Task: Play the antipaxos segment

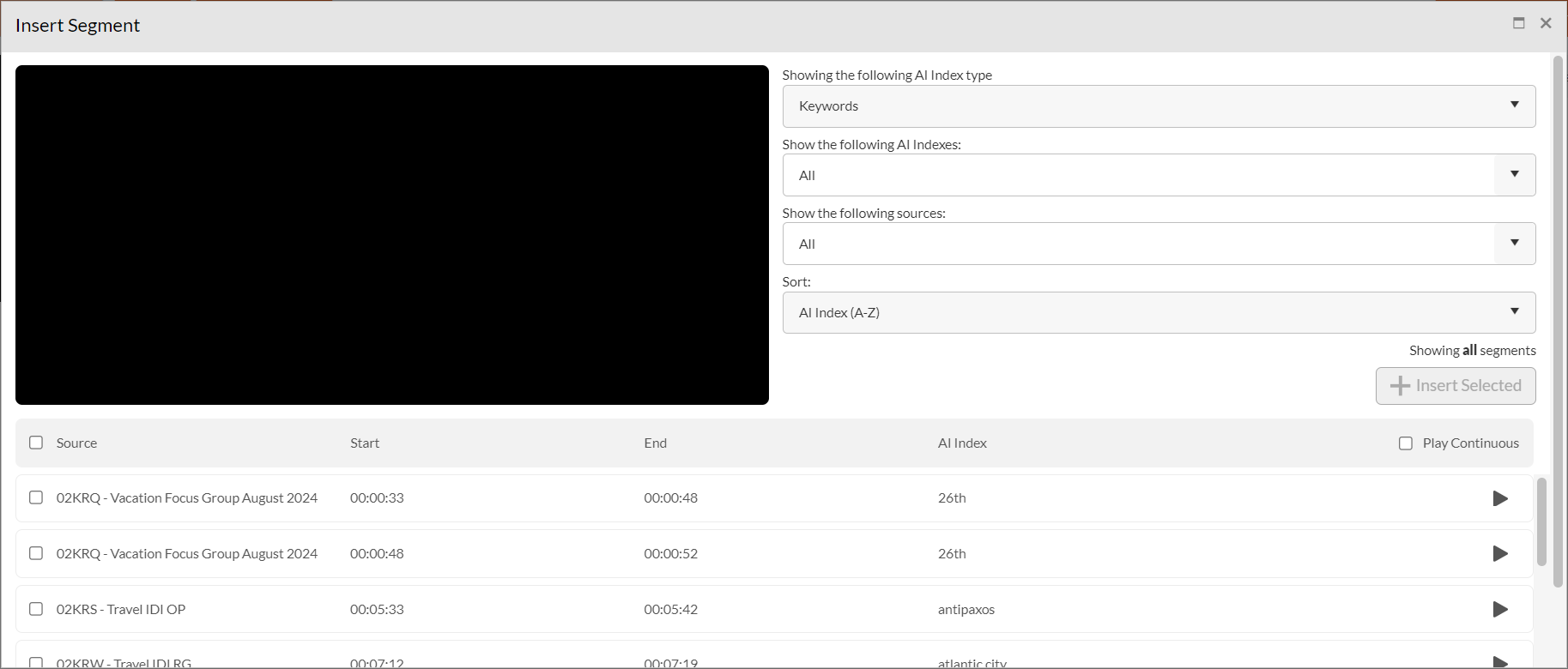Action: point(1499,609)
